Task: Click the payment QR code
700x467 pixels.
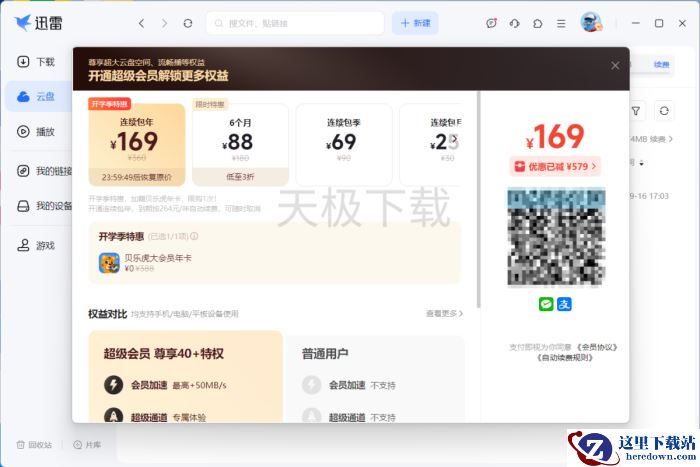Action: tap(556, 237)
